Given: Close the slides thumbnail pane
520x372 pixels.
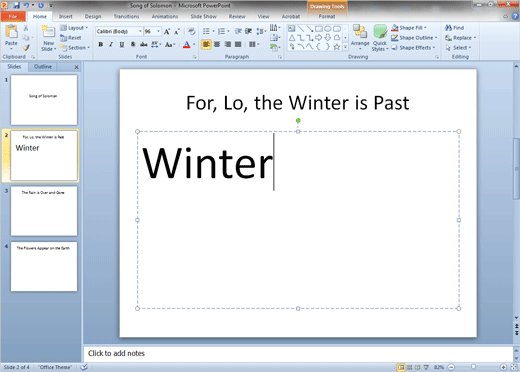Looking at the screenshot, I should 76,67.
